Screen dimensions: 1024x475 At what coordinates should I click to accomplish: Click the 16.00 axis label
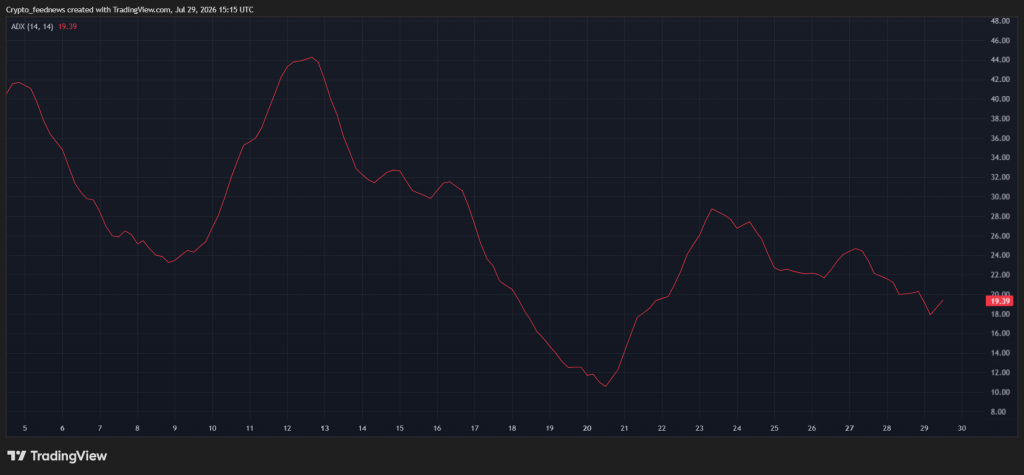1001,333
